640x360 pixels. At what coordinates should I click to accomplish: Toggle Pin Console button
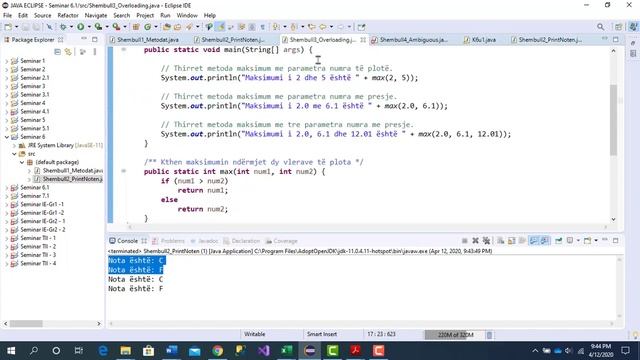(x=558, y=241)
